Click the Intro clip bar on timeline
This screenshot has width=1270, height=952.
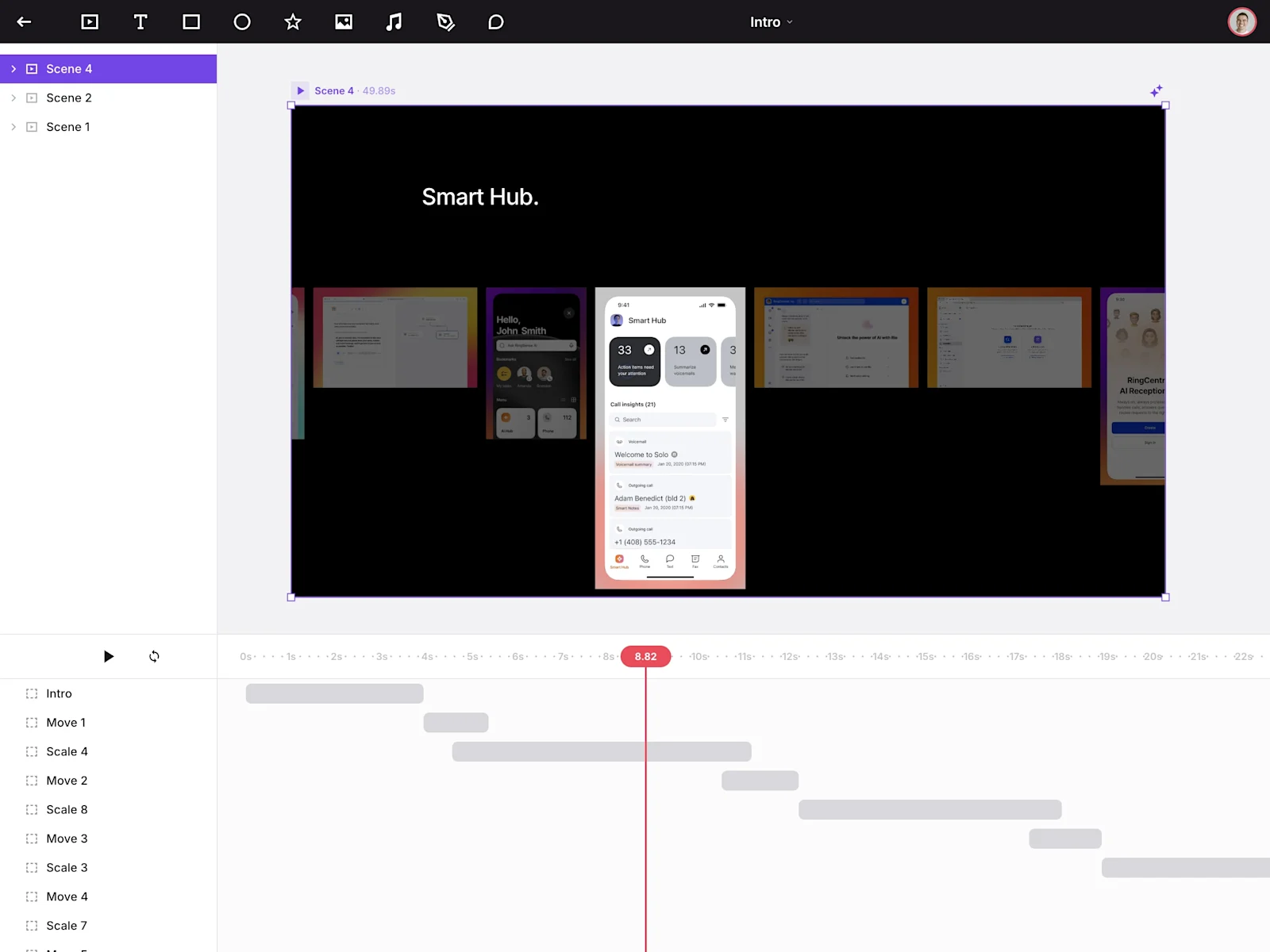[334, 693]
